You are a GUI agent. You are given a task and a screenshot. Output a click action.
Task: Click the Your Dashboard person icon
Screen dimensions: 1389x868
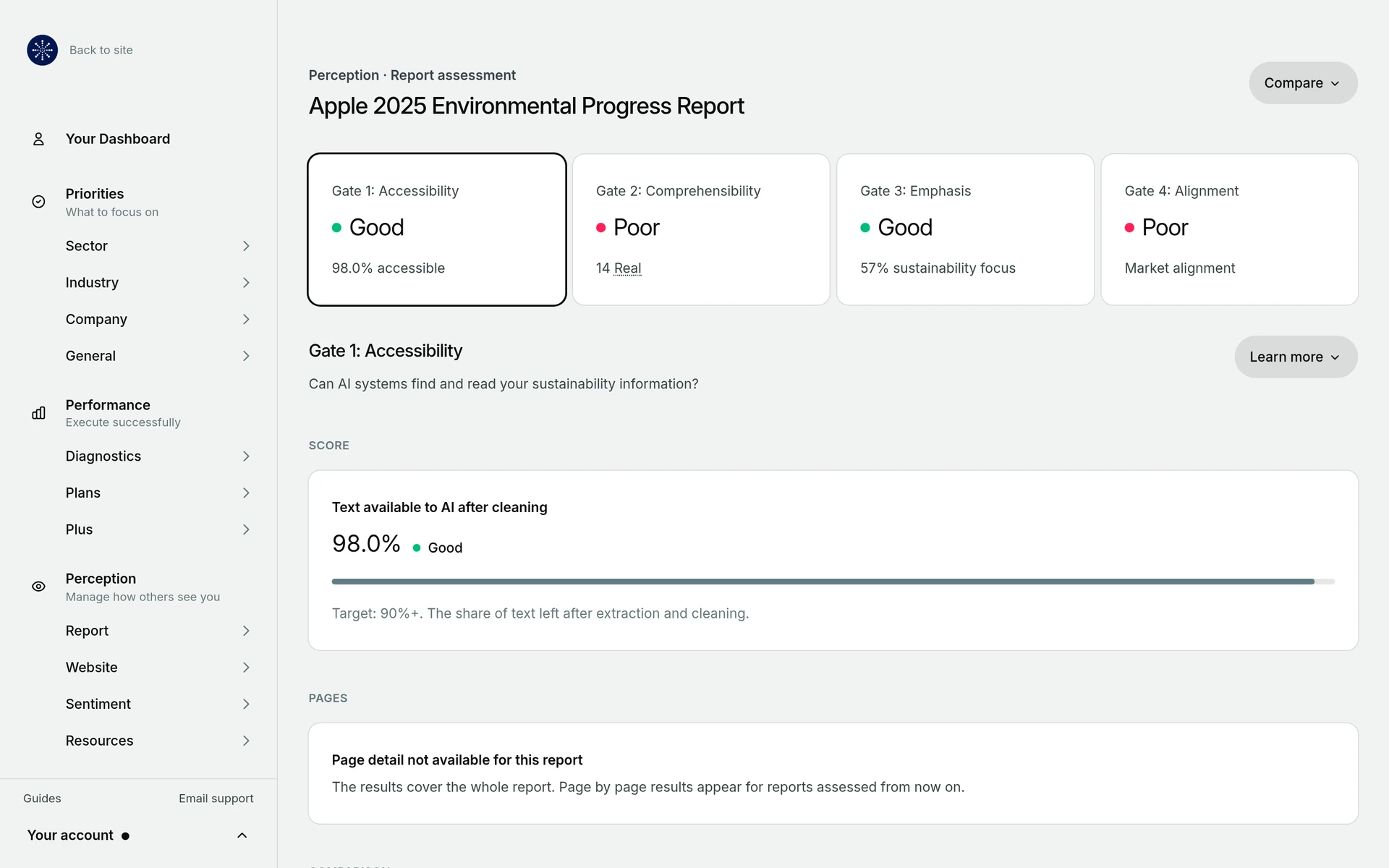click(38, 139)
